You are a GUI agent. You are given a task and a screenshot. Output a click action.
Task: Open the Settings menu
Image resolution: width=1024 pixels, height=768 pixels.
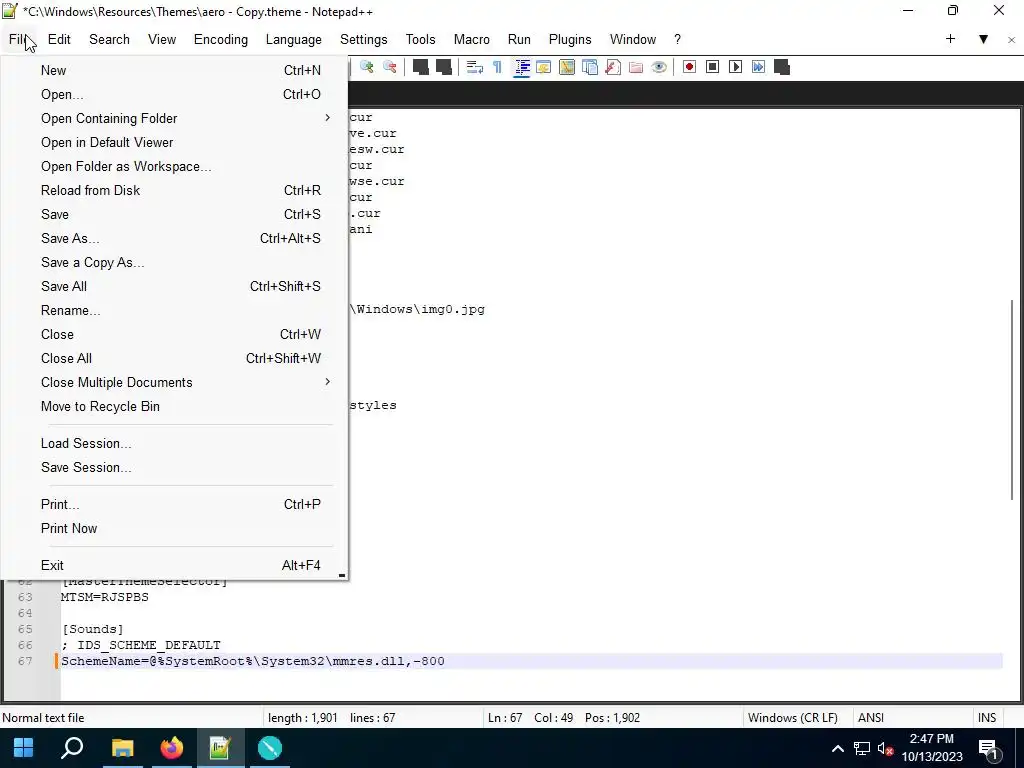[364, 39]
